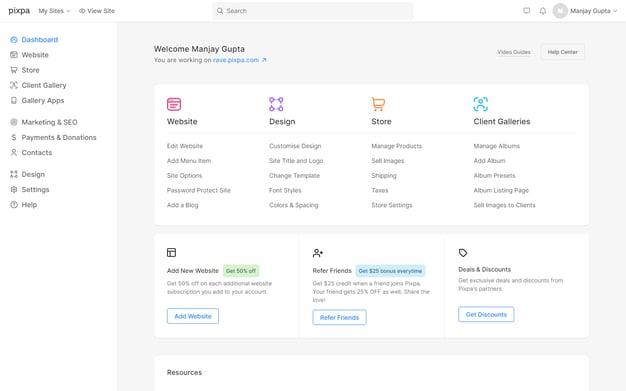Viewport: 626px width, 391px height.
Task: Click the Design sidebar icon
Action: click(14, 174)
